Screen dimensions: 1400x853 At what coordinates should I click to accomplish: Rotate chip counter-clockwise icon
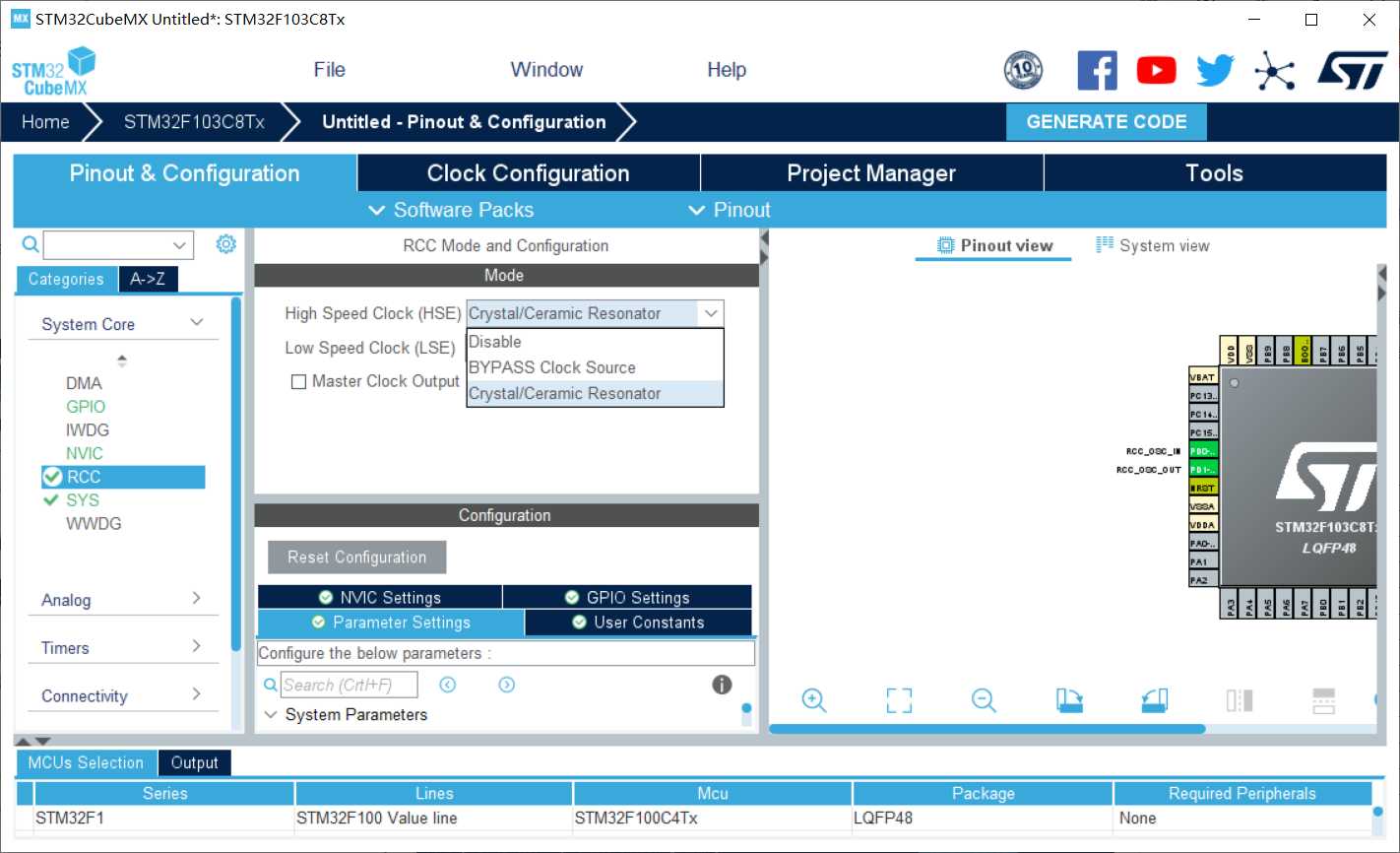pos(1154,700)
